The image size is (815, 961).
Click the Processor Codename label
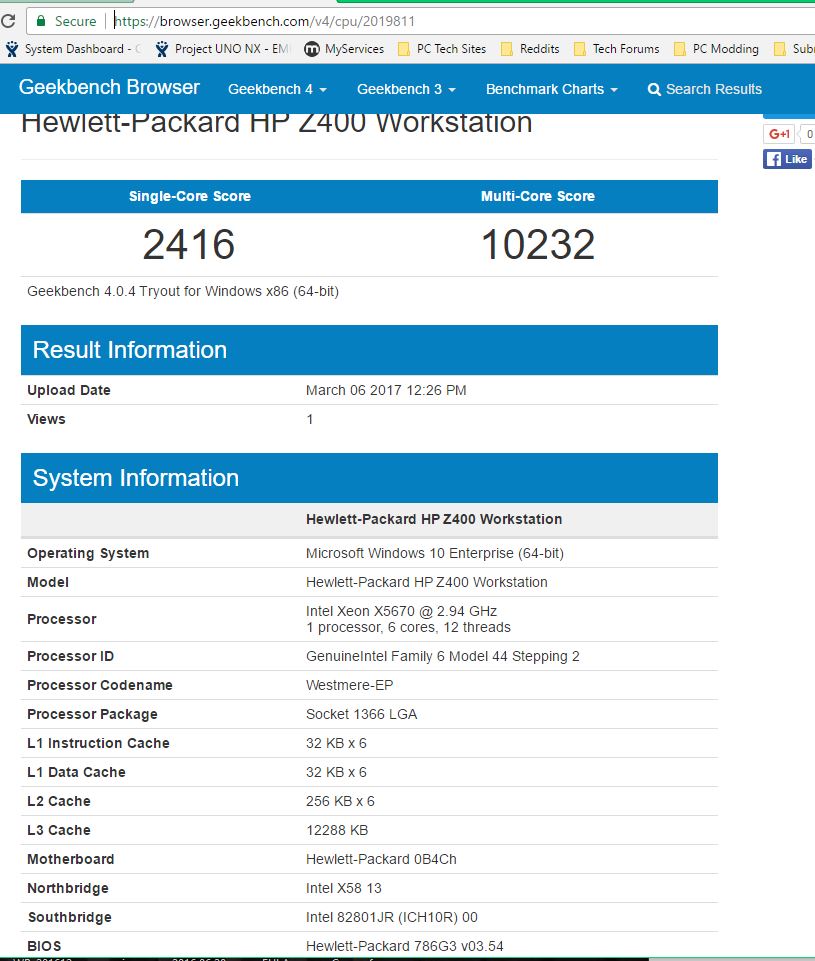100,685
